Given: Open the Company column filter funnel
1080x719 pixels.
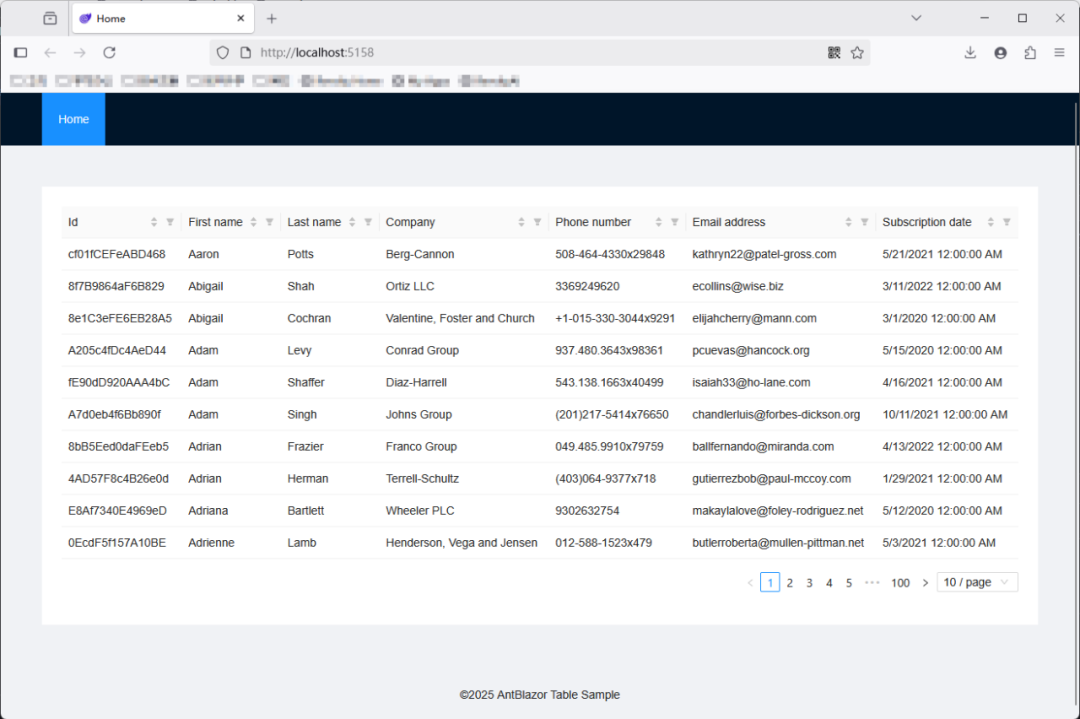Looking at the screenshot, I should click(x=536, y=221).
